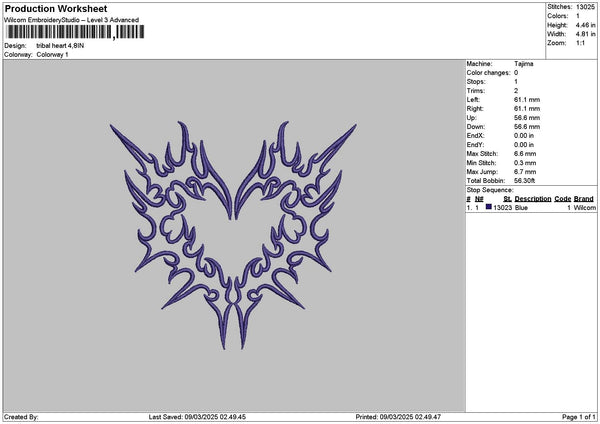600x424 pixels.
Task: Click the Total Bobbin value 56.30ft
Action: pos(528,180)
